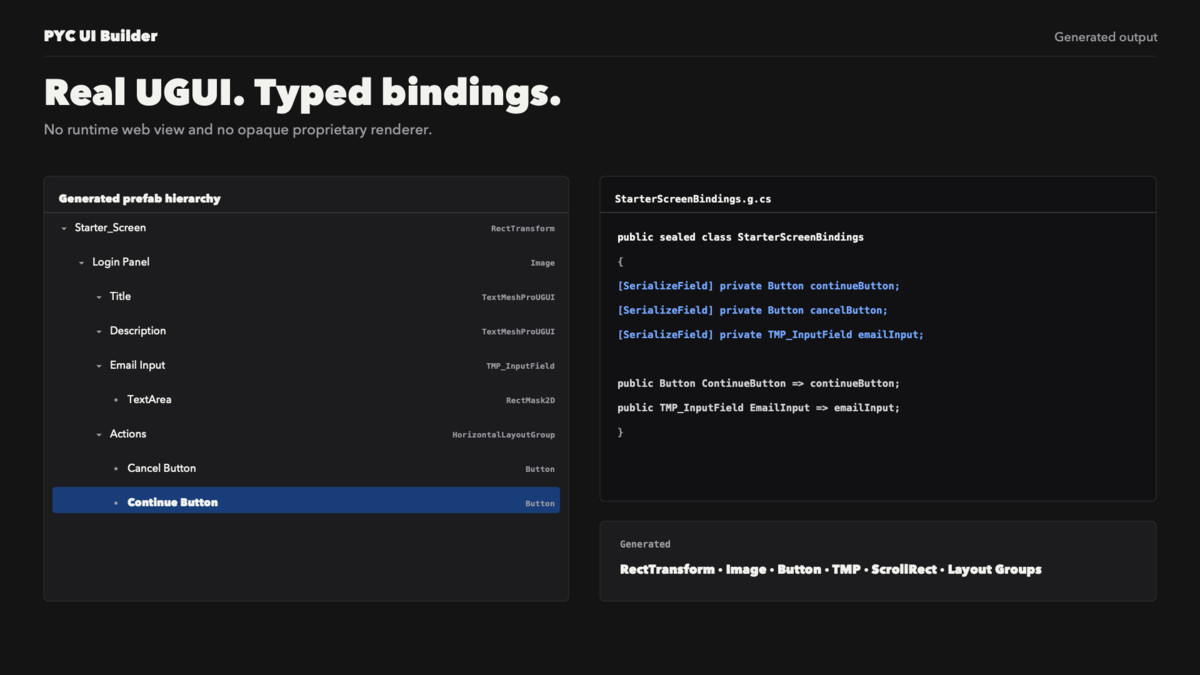
Task: Collapse the Login Panel node arrow
Action: [82, 263]
